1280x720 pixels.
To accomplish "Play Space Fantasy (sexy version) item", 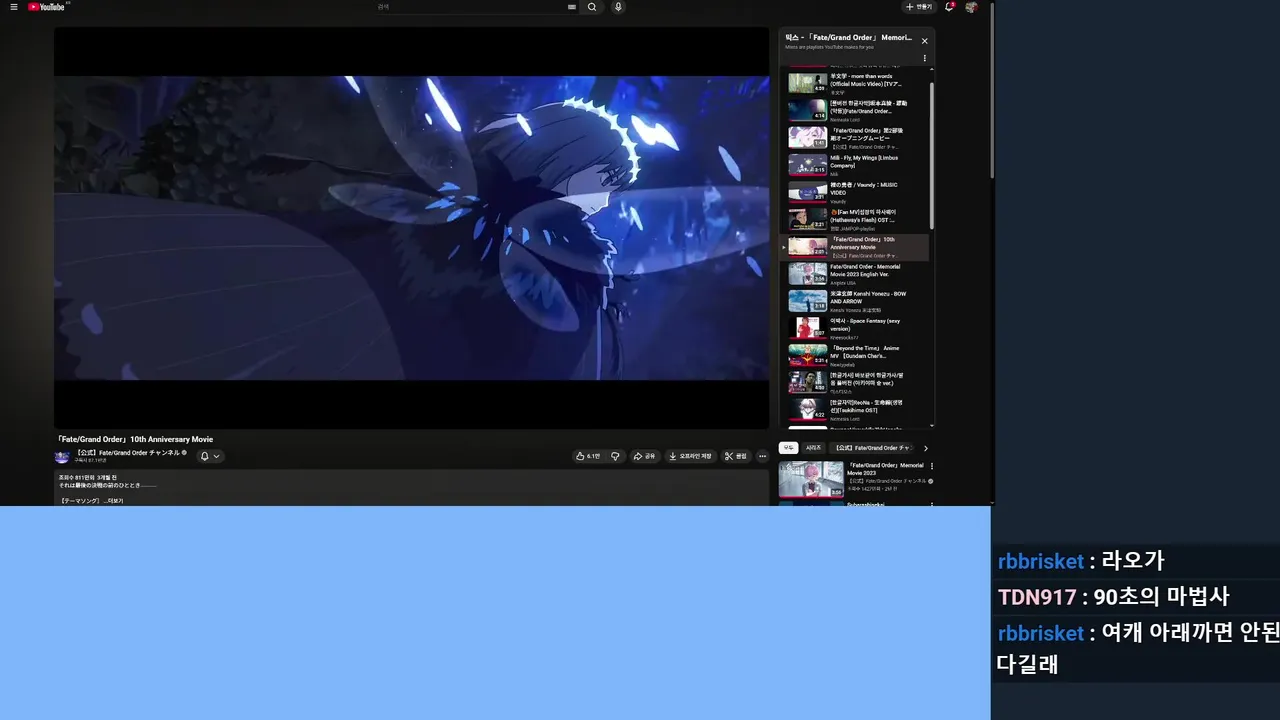I will click(856, 328).
